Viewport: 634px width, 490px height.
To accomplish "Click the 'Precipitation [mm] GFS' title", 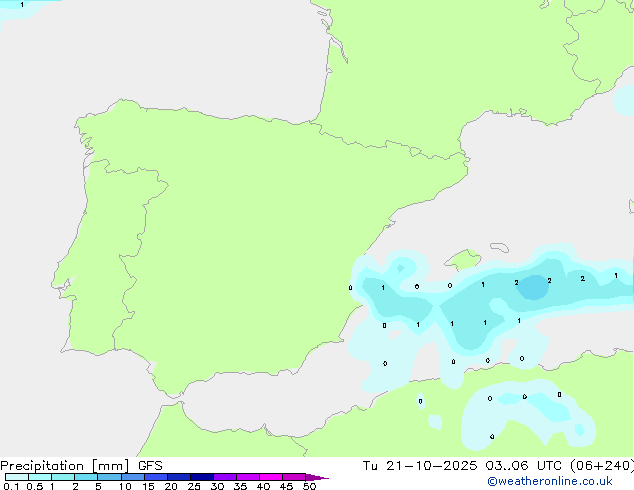I will pyautogui.click(x=81, y=466).
